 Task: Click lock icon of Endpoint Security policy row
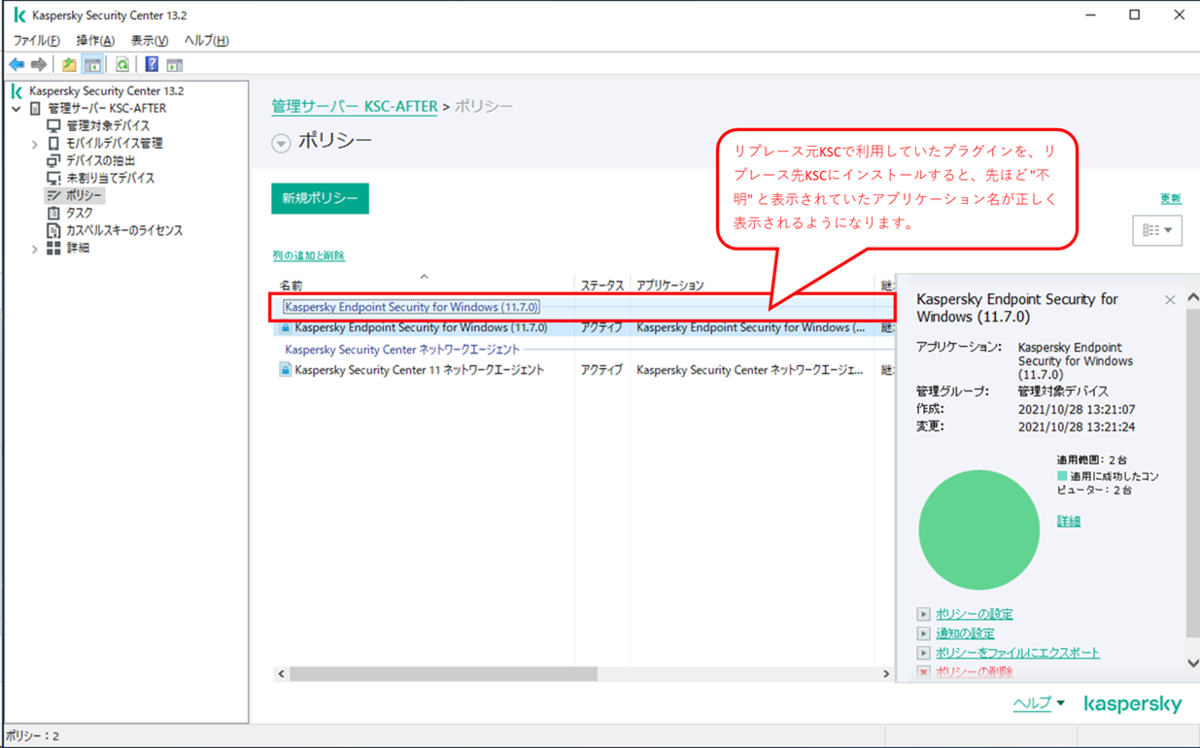[285, 327]
